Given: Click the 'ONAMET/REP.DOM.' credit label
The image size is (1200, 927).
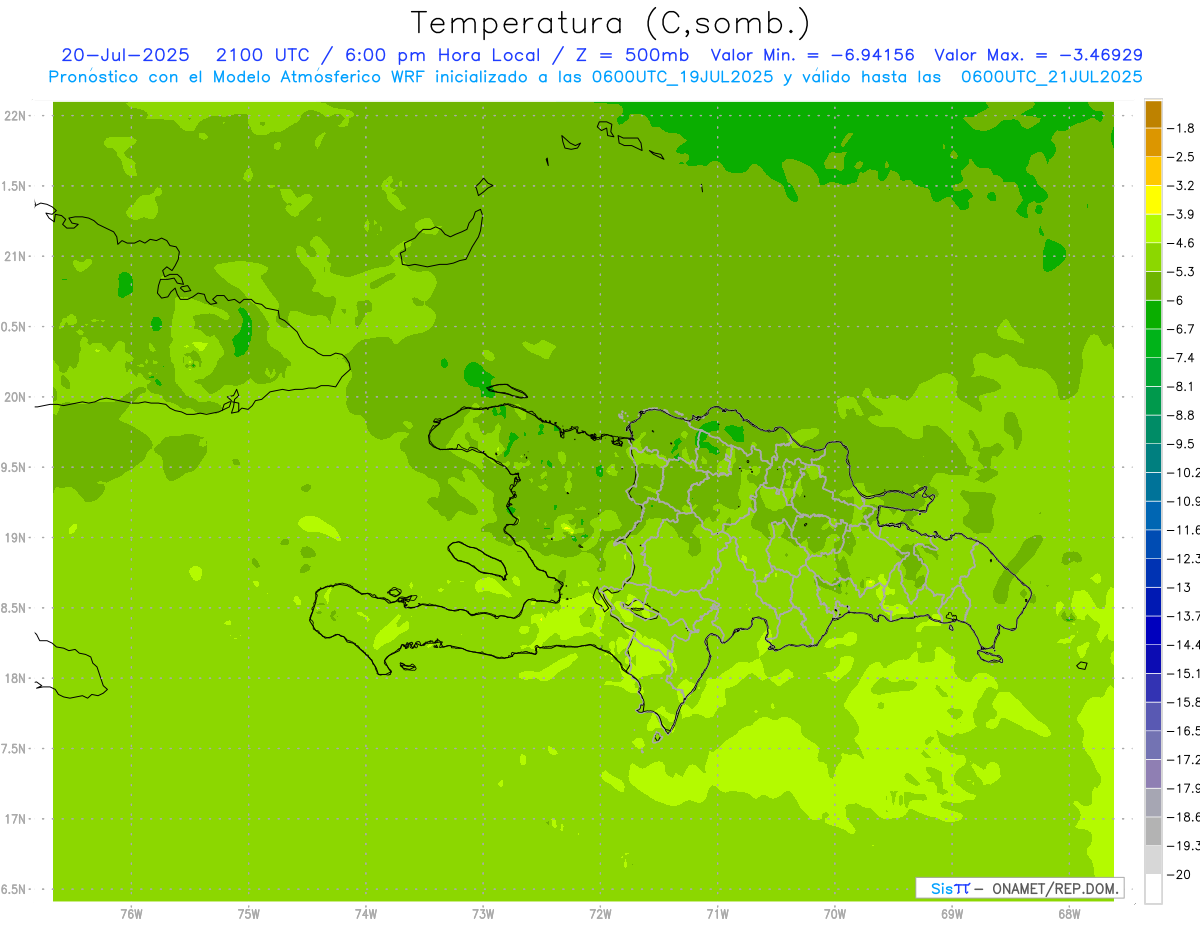Looking at the screenshot, I should 1055,888.
